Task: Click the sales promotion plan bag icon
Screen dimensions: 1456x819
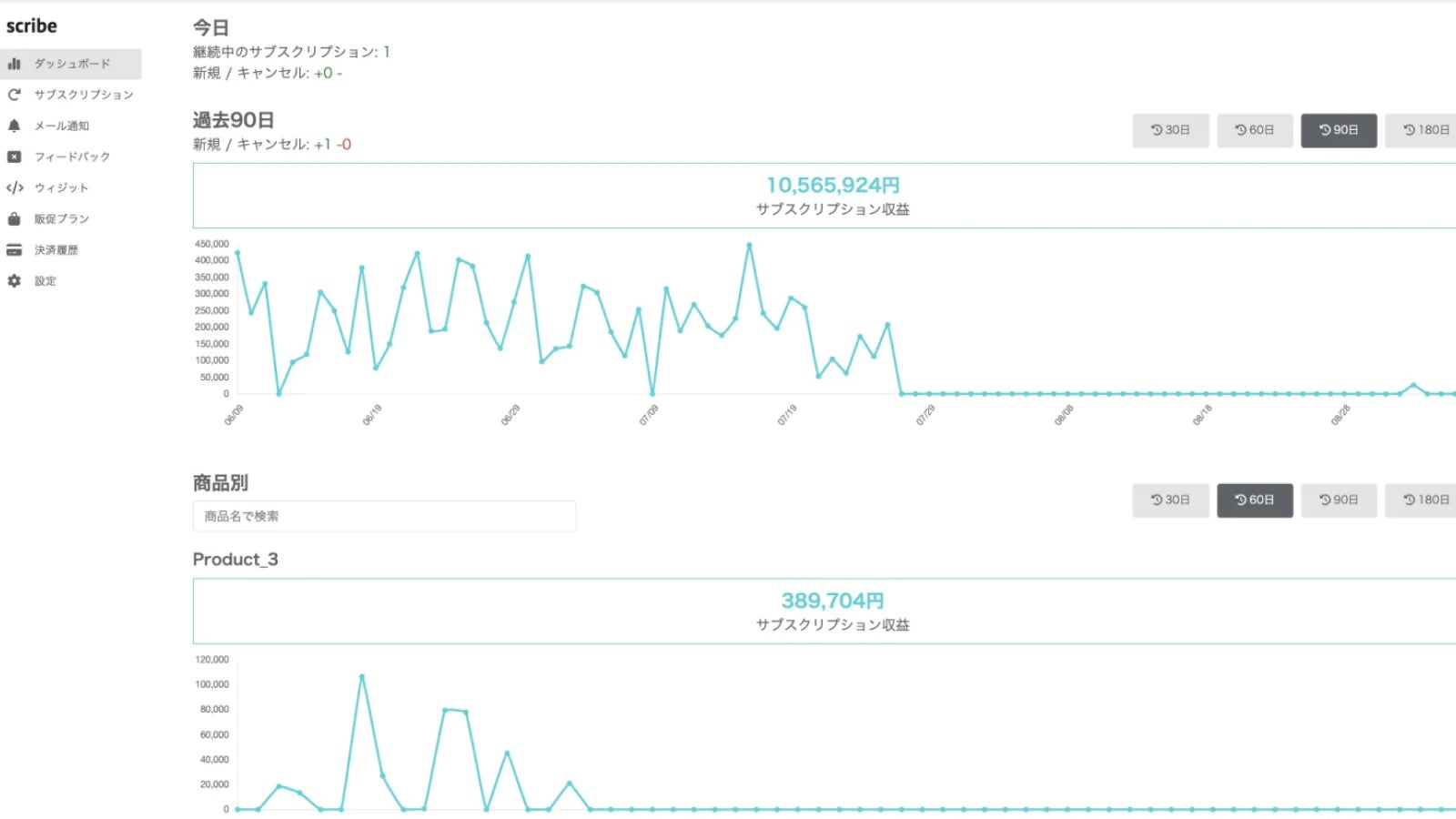Action: pos(14,218)
